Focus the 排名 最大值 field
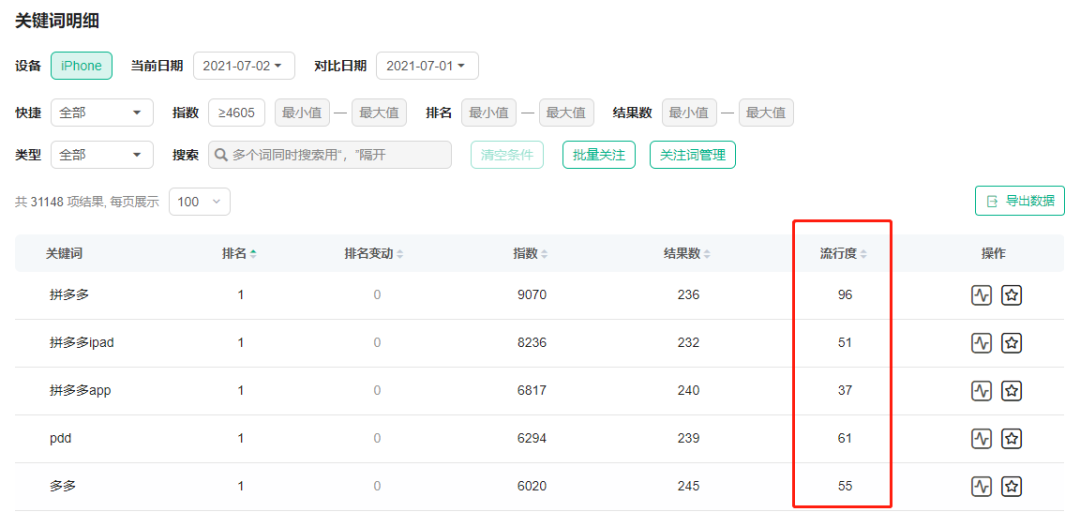The width and height of the screenshot is (1080, 512). pyautogui.click(x=566, y=113)
